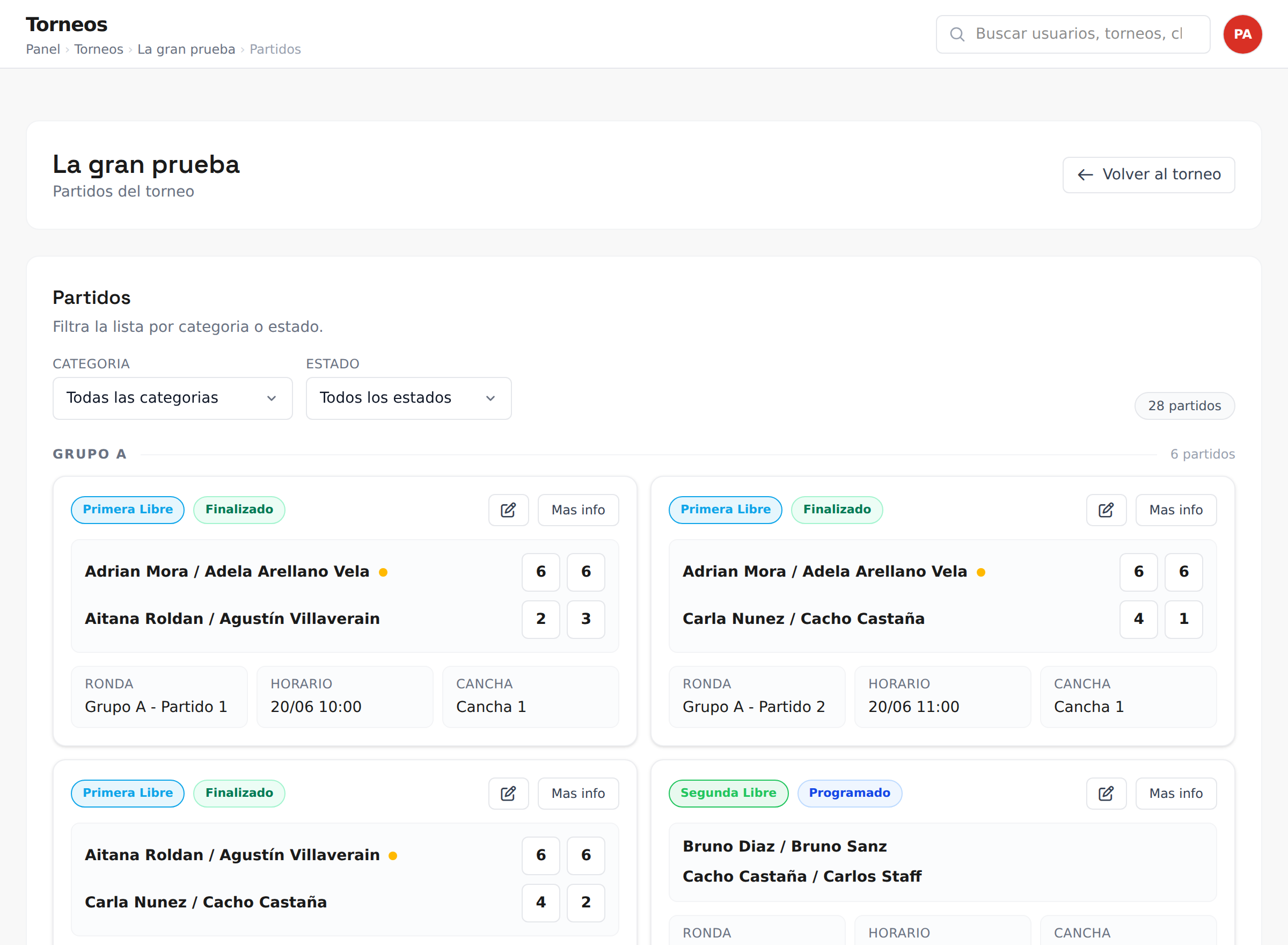Open the La gran prueba breadcrumb
This screenshot has width=1288, height=945.
[x=186, y=49]
